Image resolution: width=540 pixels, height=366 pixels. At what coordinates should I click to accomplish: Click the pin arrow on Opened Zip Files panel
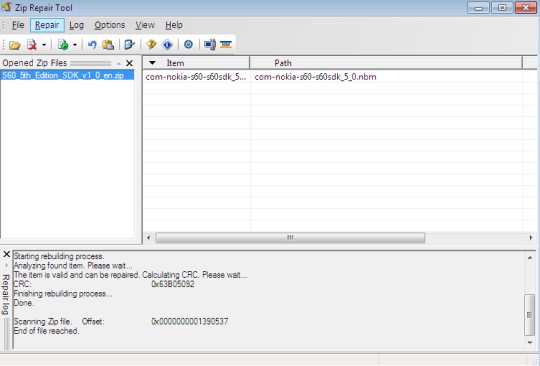(118, 64)
